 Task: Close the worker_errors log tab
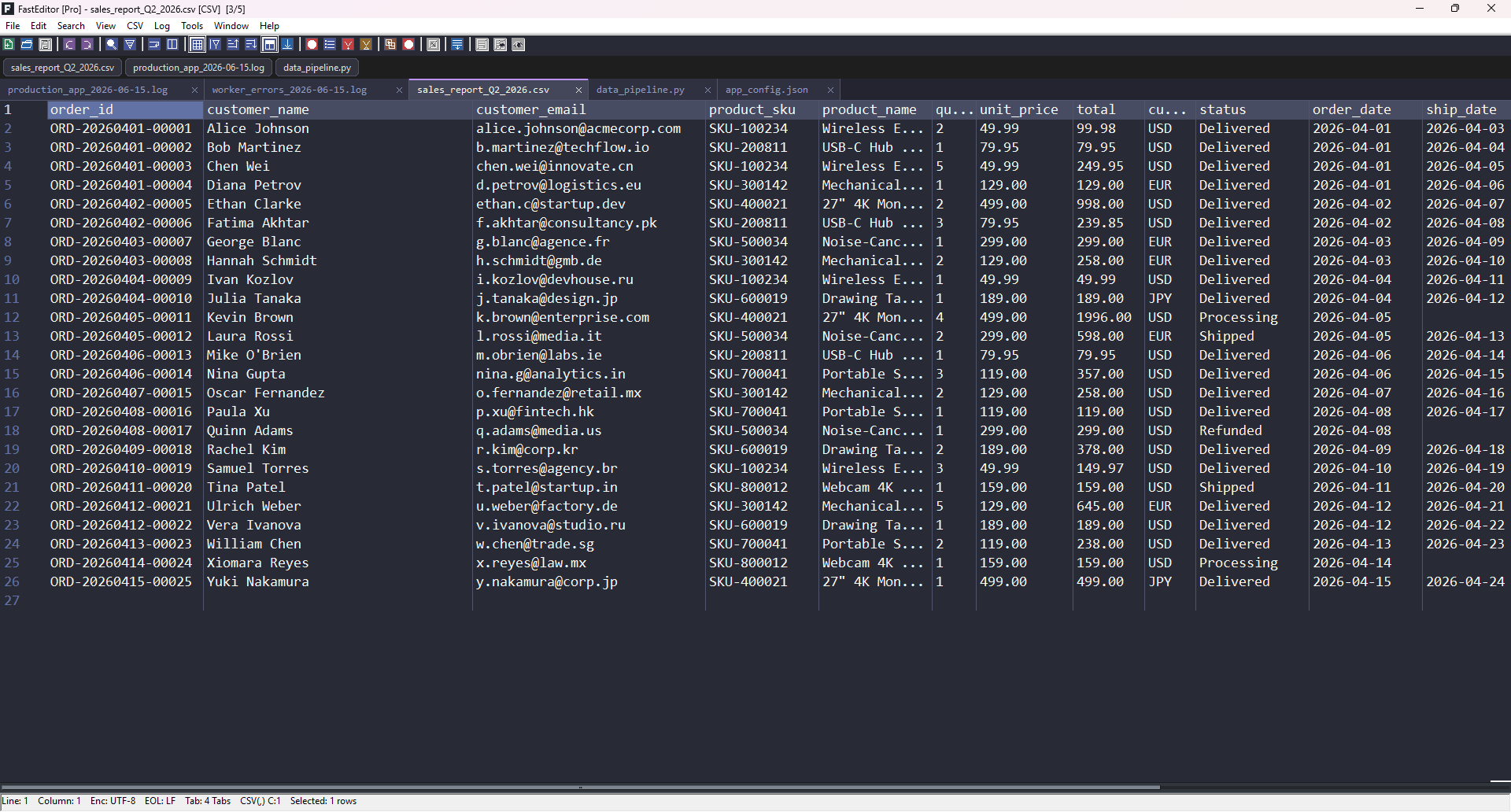tap(399, 90)
